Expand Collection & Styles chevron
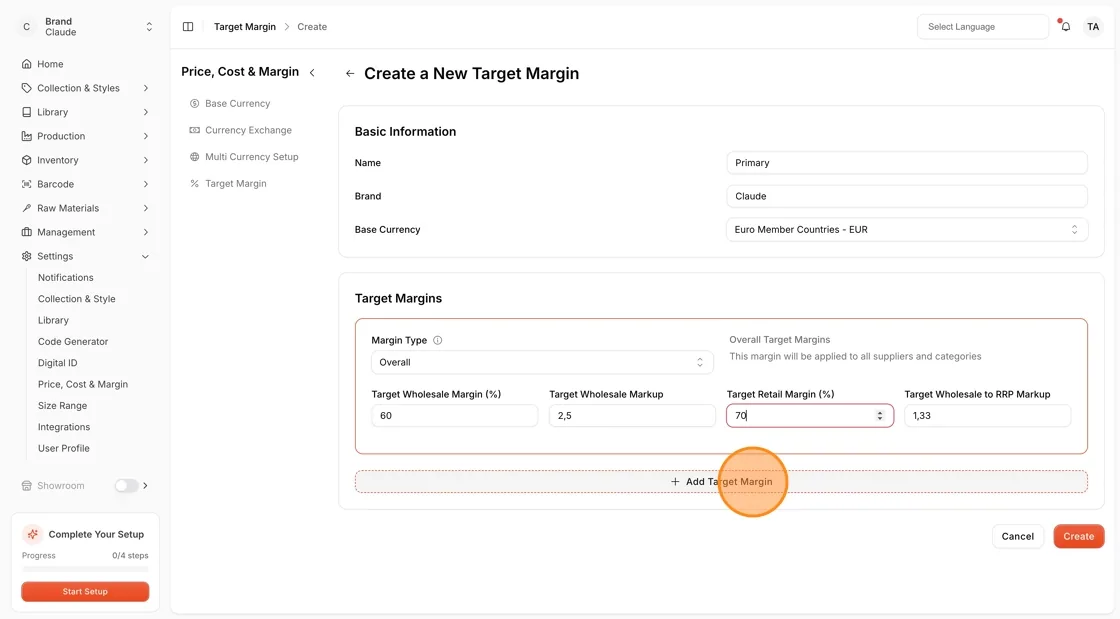This screenshot has width=1120, height=619. click(146, 88)
